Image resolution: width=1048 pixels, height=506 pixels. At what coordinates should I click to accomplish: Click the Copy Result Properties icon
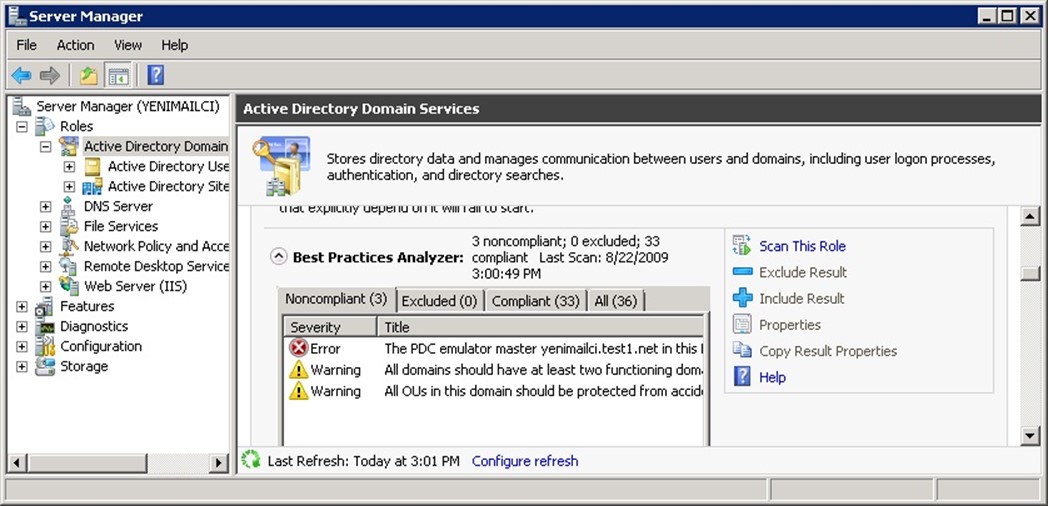pyautogui.click(x=742, y=351)
